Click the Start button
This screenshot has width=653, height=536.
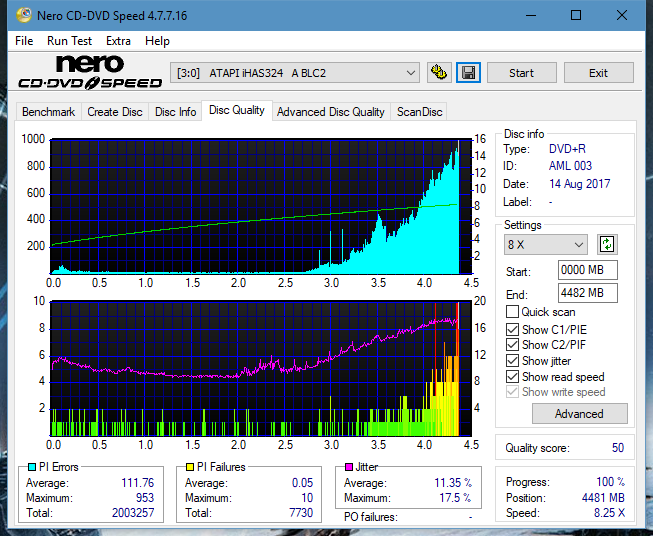(x=521, y=73)
